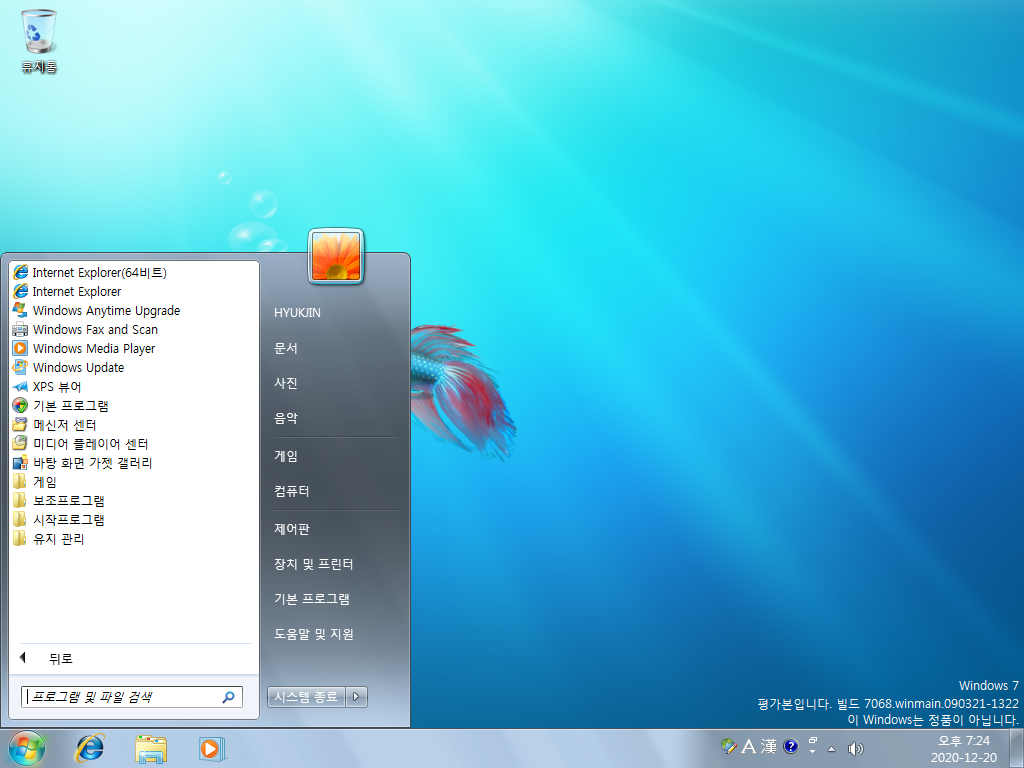
Task: Click the 뒤로 back arrow
Action: (x=23, y=658)
